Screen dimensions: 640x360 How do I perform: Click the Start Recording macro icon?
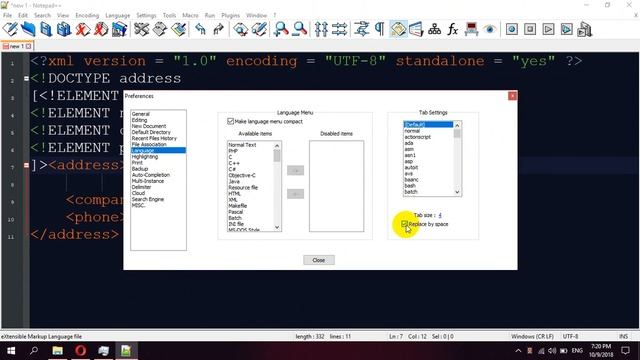tap(512, 29)
